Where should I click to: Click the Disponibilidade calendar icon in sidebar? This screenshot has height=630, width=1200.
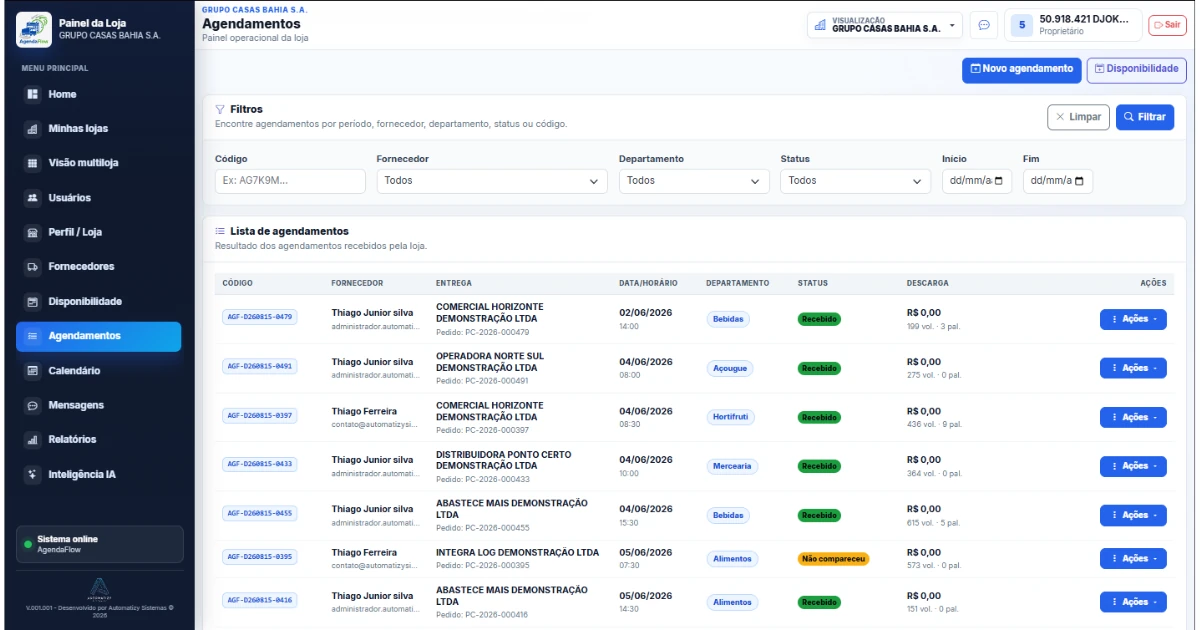coord(32,302)
